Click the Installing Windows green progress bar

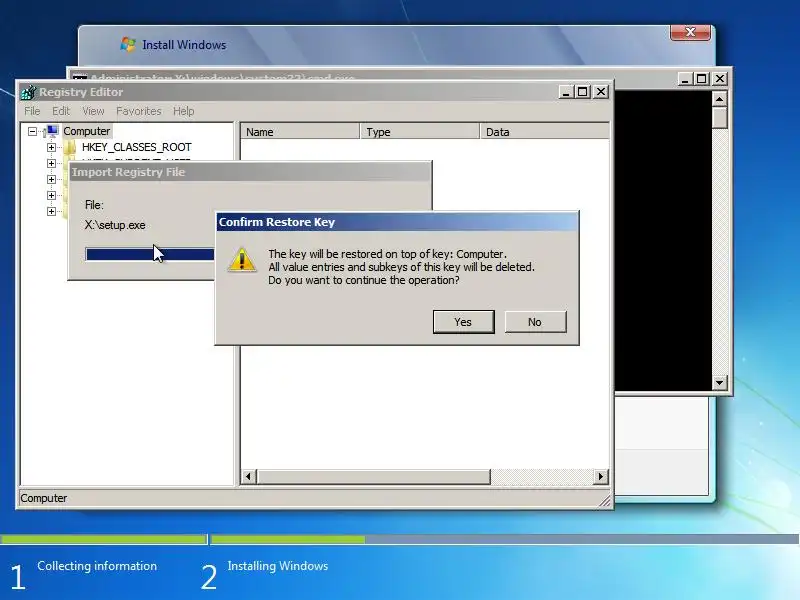pyautogui.click(x=288, y=539)
